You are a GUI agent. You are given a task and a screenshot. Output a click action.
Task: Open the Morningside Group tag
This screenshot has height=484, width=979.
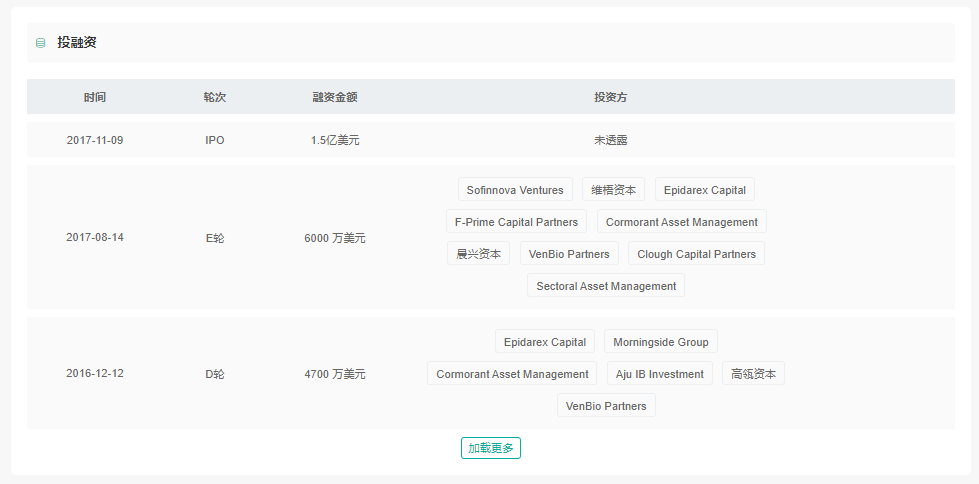pyautogui.click(x=660, y=342)
